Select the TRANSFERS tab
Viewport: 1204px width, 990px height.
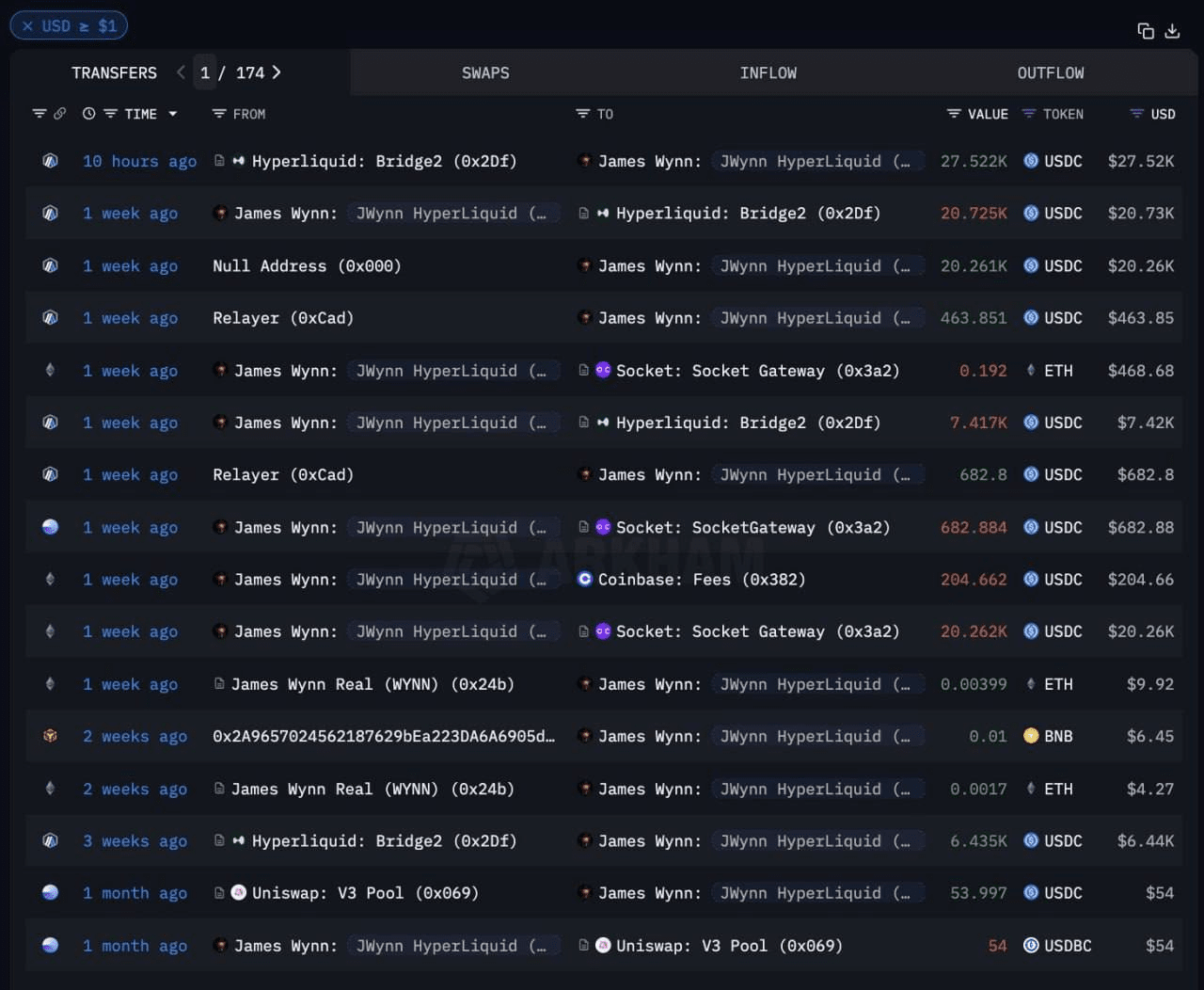(x=114, y=72)
